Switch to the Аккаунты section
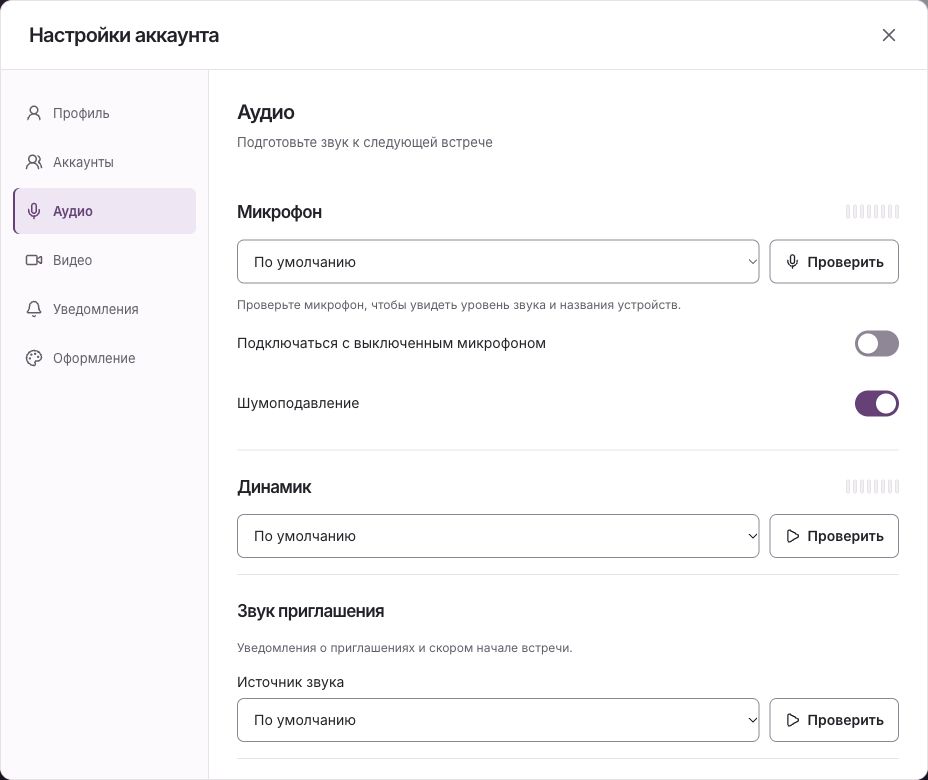Viewport: 928px width, 780px height. pos(105,162)
